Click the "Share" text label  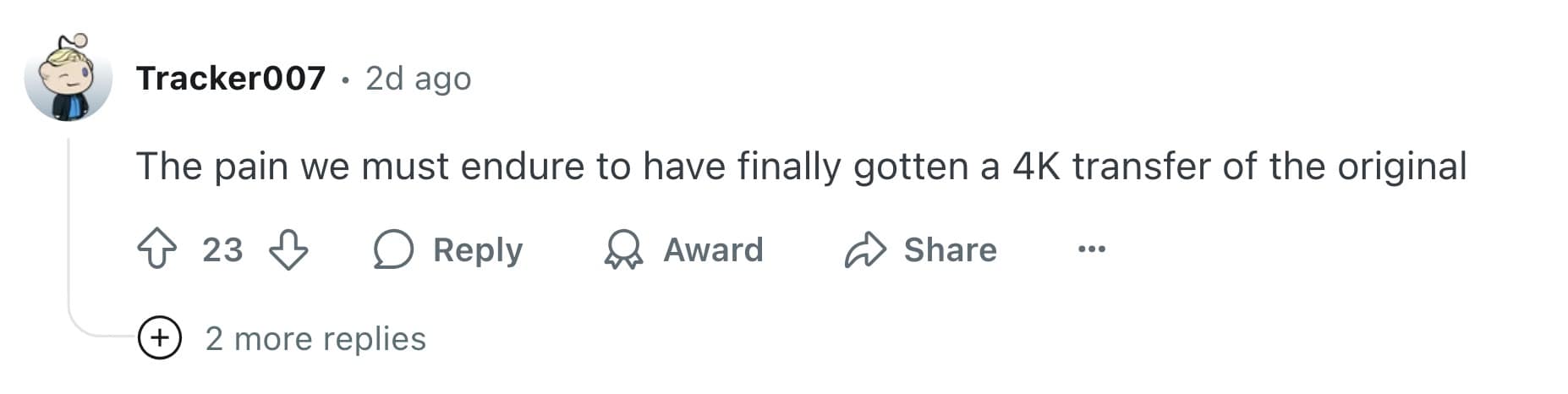950,250
